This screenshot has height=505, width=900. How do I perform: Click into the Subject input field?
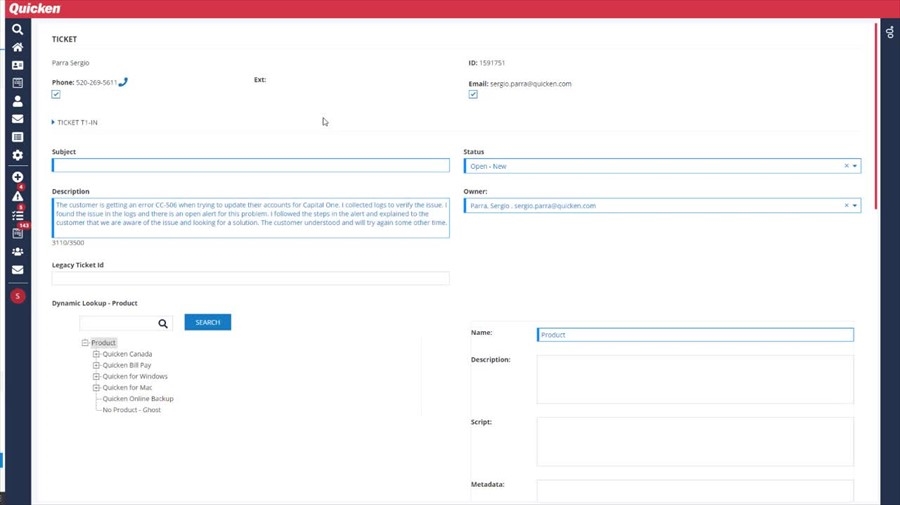250,166
